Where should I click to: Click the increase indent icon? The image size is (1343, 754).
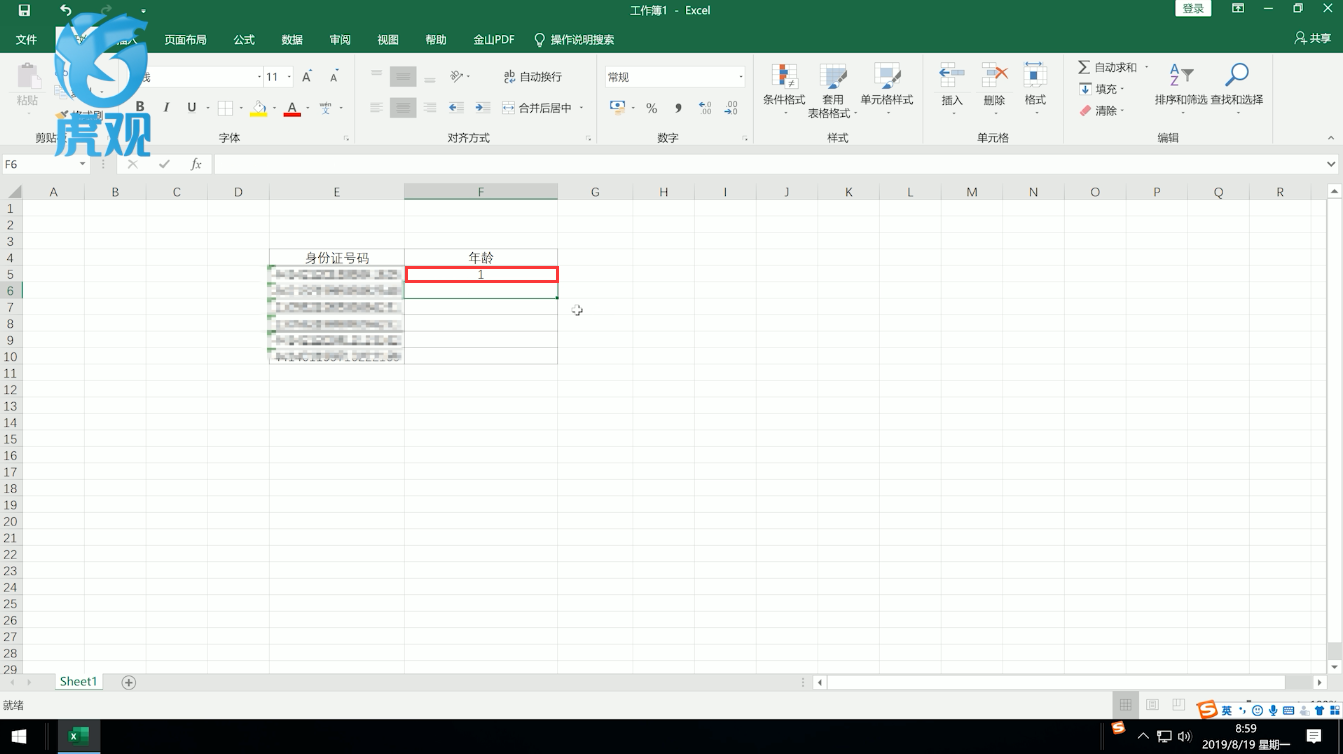[482, 108]
